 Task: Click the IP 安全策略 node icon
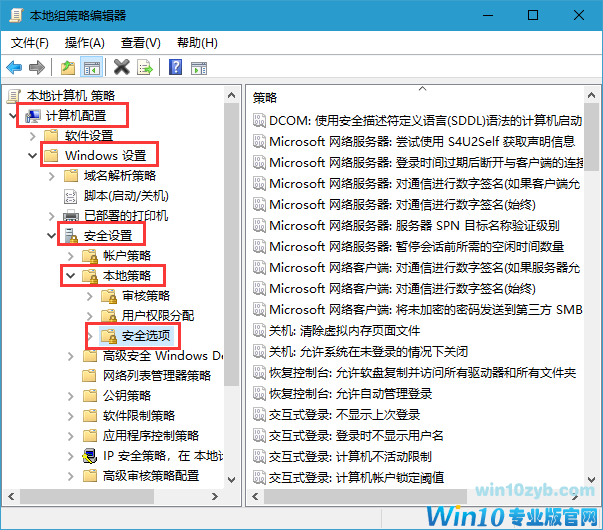point(90,456)
